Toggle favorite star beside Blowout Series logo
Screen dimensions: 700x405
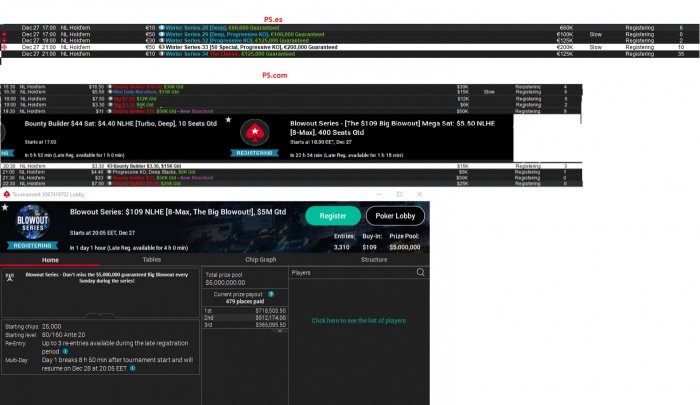tap(5, 207)
